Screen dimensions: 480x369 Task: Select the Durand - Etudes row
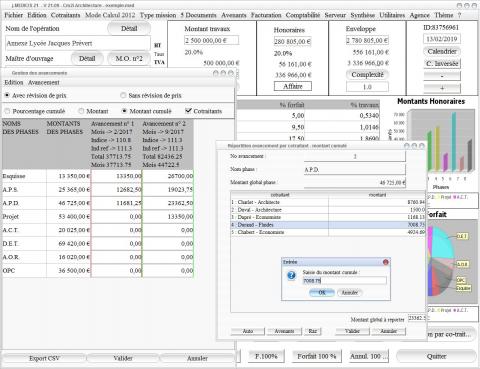point(328,225)
